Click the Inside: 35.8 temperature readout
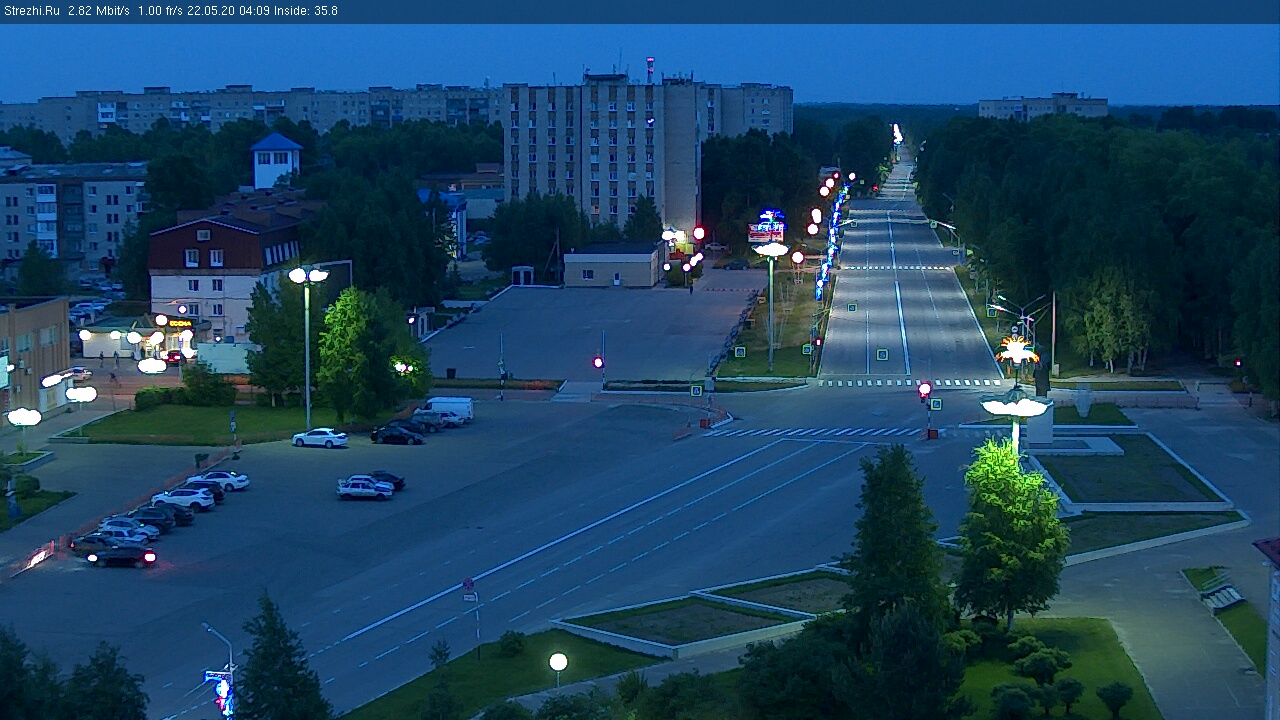 (306, 11)
